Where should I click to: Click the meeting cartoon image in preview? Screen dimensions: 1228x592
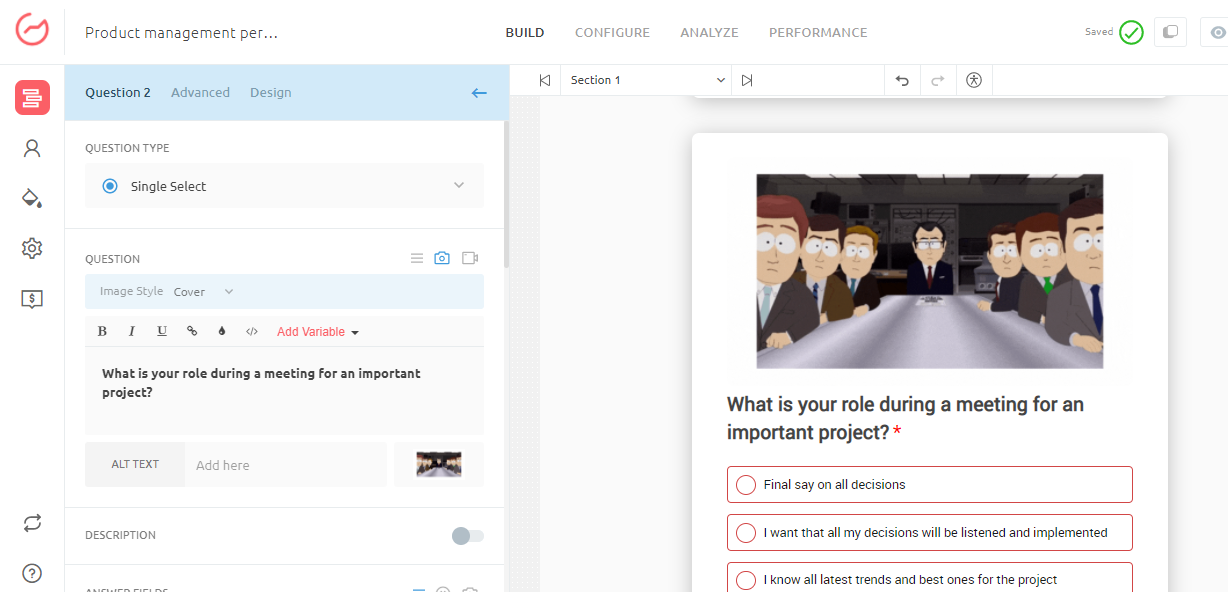point(930,271)
